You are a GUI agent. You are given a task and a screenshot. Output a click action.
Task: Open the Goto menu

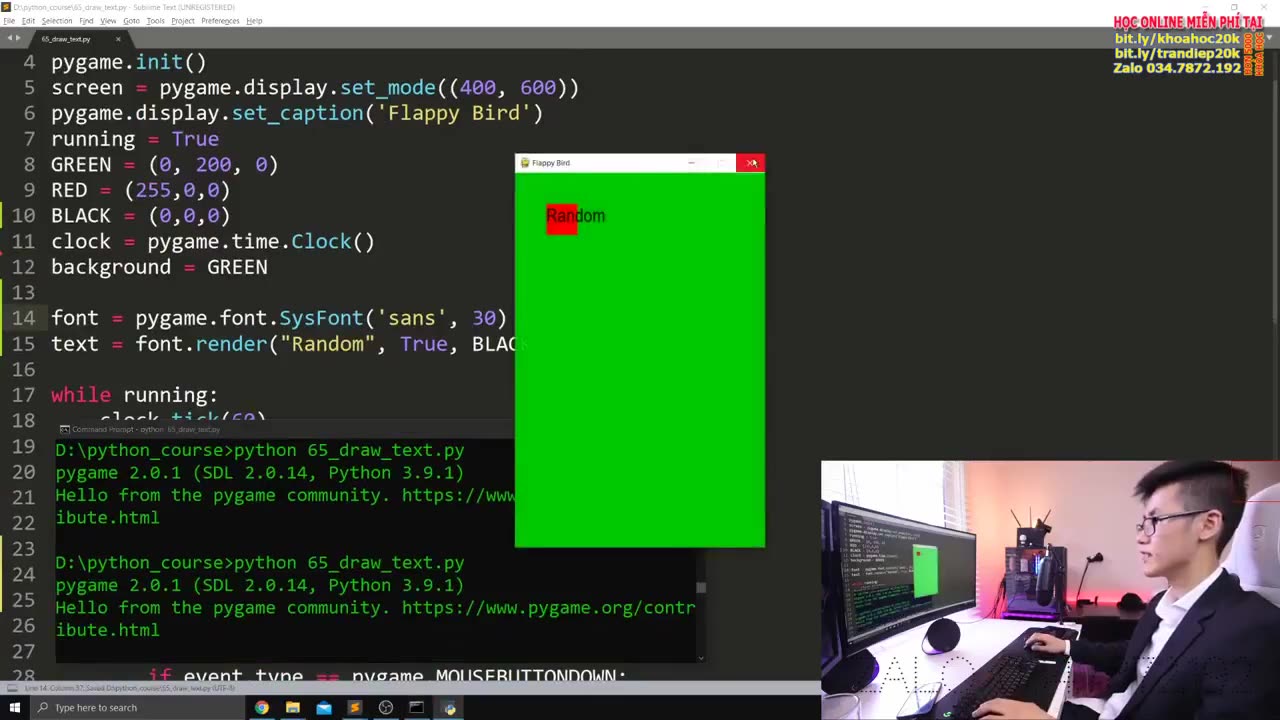[131, 20]
